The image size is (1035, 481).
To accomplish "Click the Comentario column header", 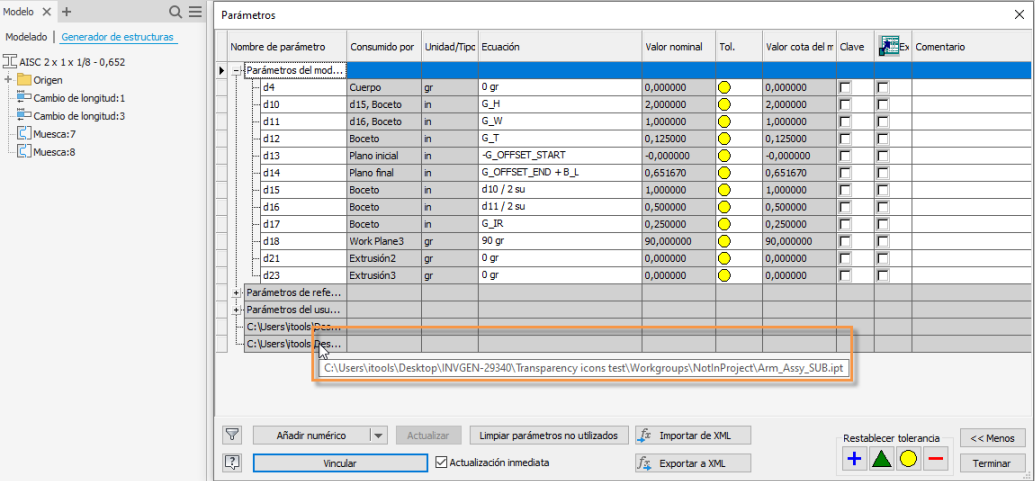I will tap(970, 47).
